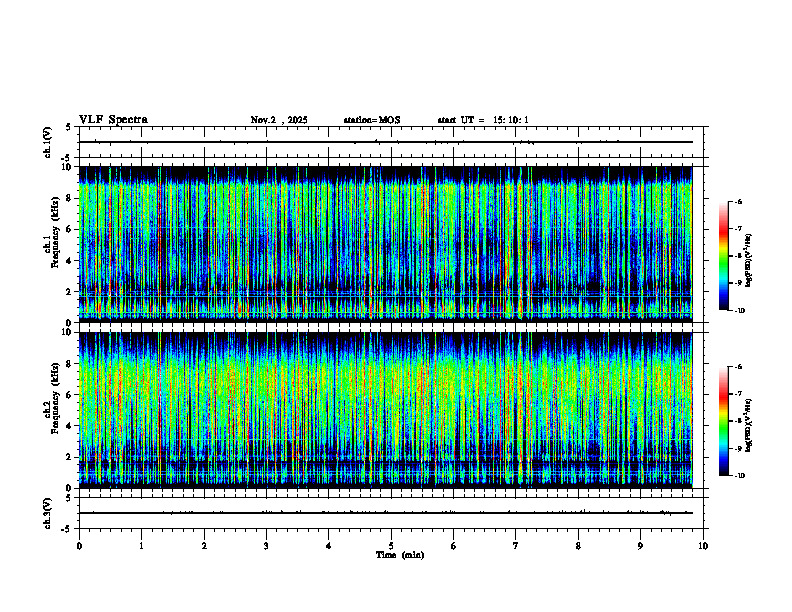Click the "-10" label on ch.2 color scale

739,476
